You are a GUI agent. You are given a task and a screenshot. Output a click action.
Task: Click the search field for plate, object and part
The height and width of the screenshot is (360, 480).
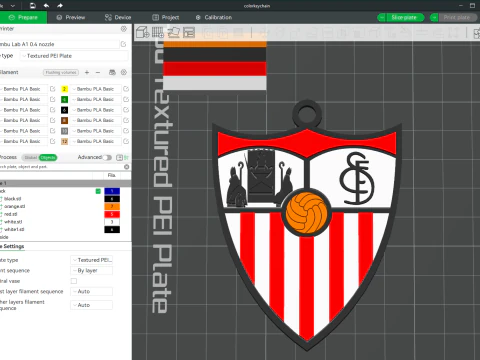click(62, 167)
